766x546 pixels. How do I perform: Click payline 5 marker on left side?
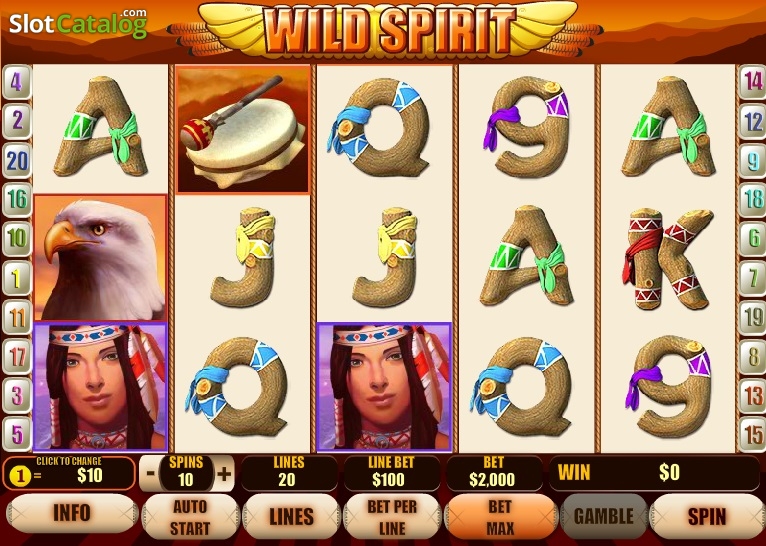point(17,434)
